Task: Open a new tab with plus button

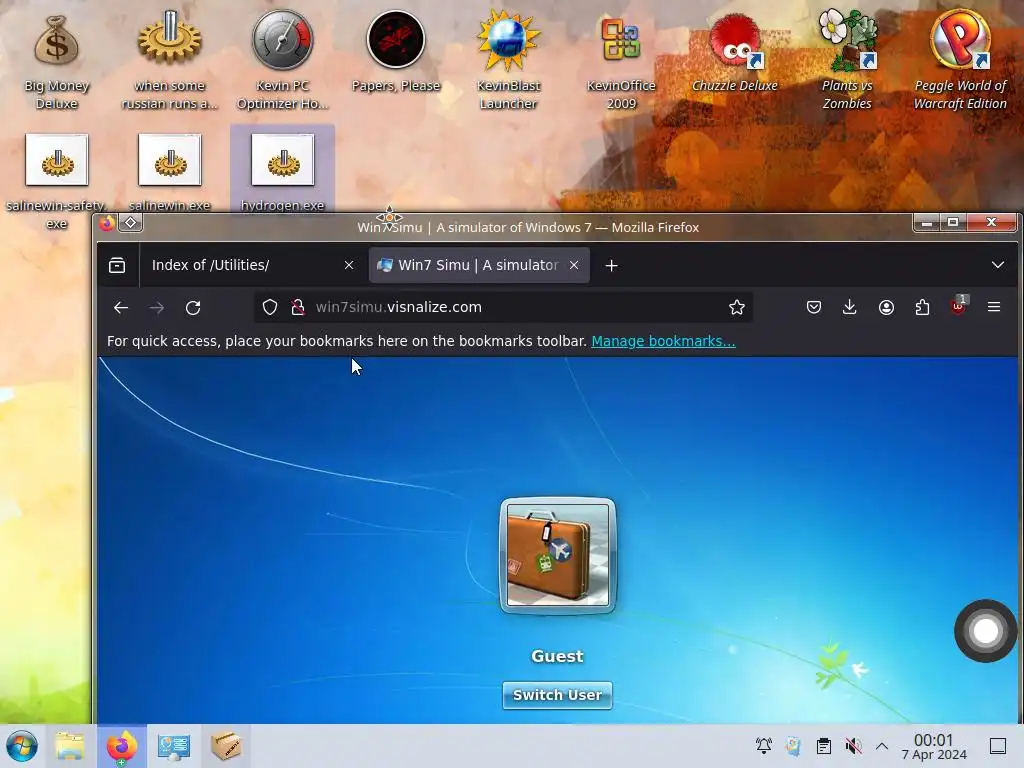Action: [x=611, y=266]
